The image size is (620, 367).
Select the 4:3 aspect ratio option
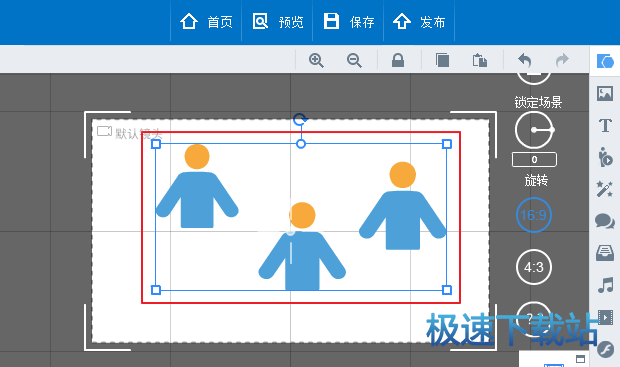pos(533,267)
